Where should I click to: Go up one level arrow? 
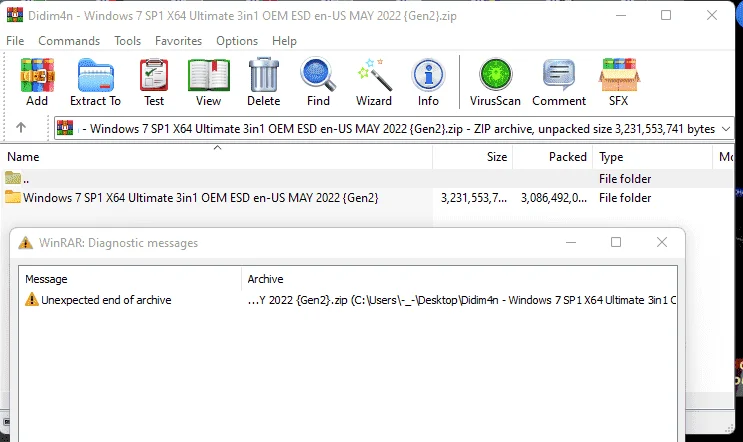21,127
